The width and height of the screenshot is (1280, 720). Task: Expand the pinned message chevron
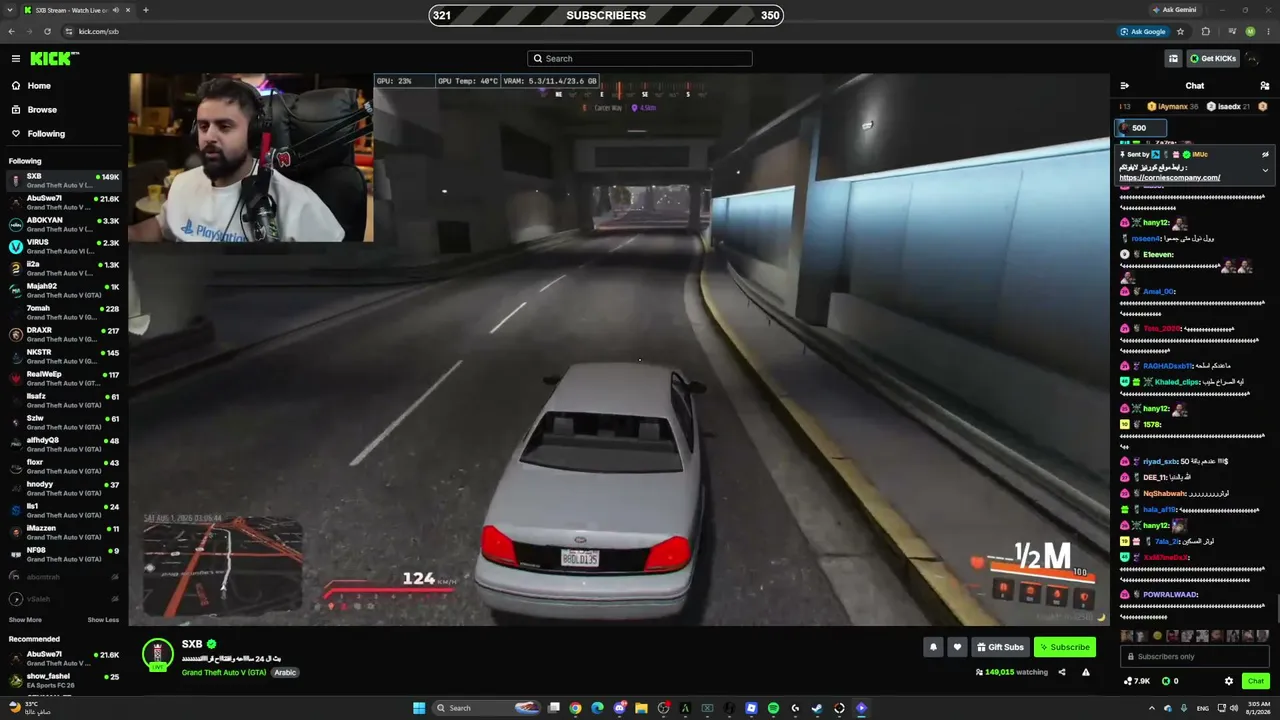click(x=1265, y=170)
